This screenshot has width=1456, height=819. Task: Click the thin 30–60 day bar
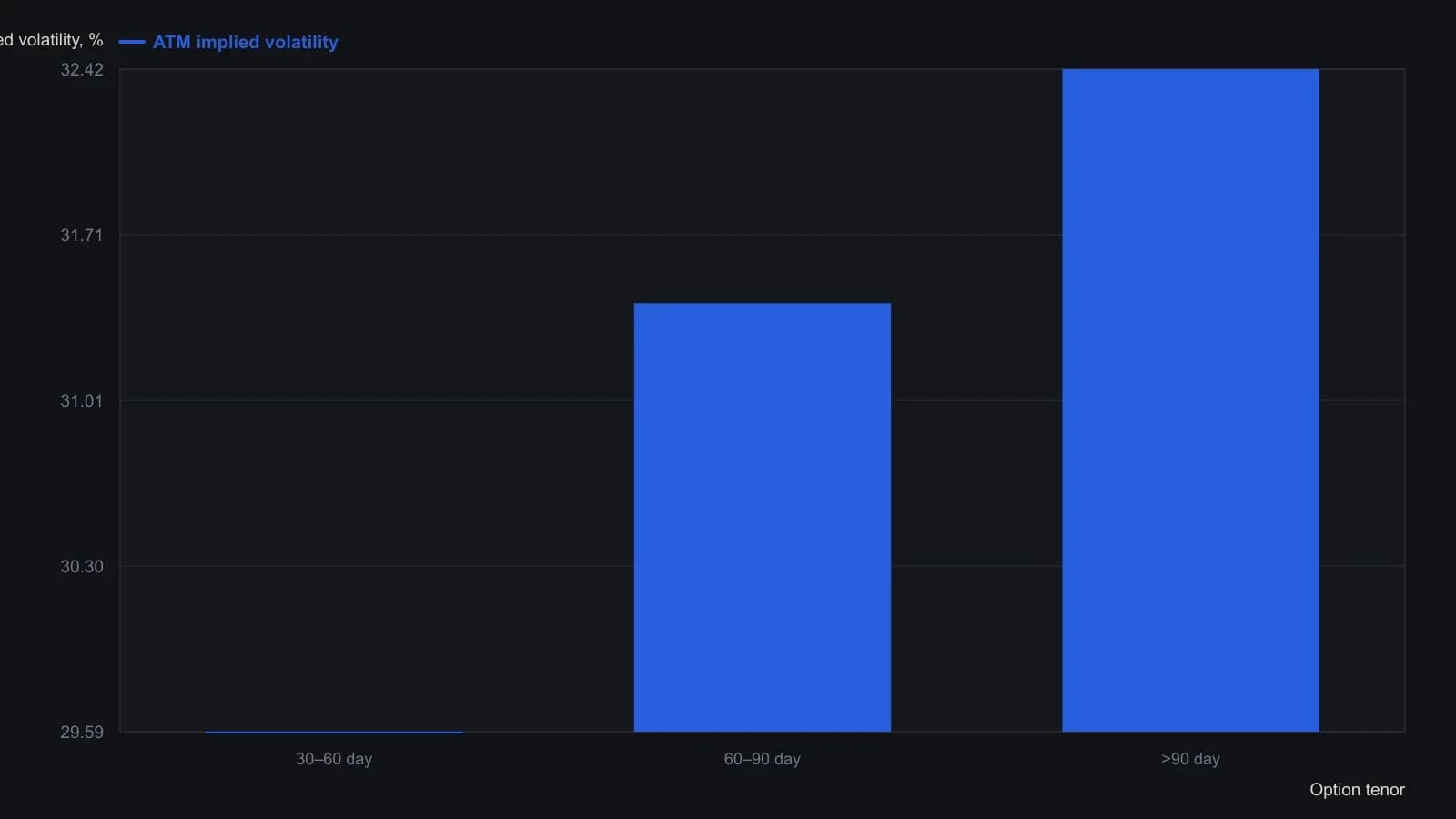[334, 732]
